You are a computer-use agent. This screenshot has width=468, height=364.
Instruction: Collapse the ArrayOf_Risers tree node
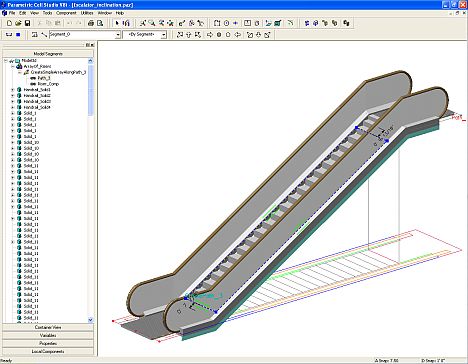click(13, 66)
